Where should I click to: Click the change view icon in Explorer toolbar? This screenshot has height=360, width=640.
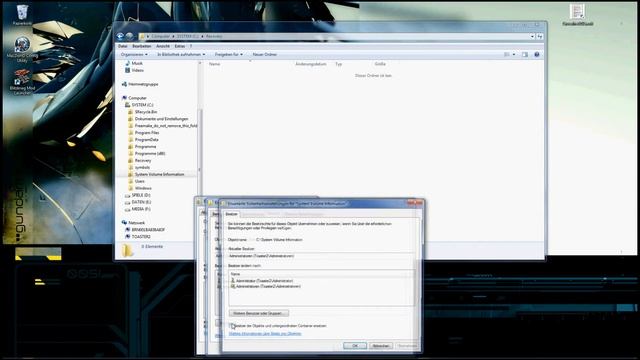pyautogui.click(x=507, y=54)
